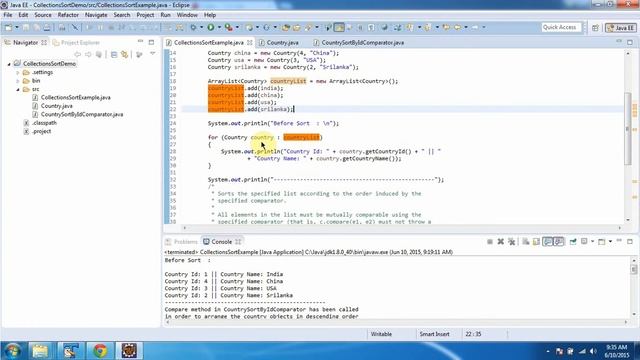Click the Windows Start button
The width and height of the screenshot is (640, 360).
[x=12, y=351]
